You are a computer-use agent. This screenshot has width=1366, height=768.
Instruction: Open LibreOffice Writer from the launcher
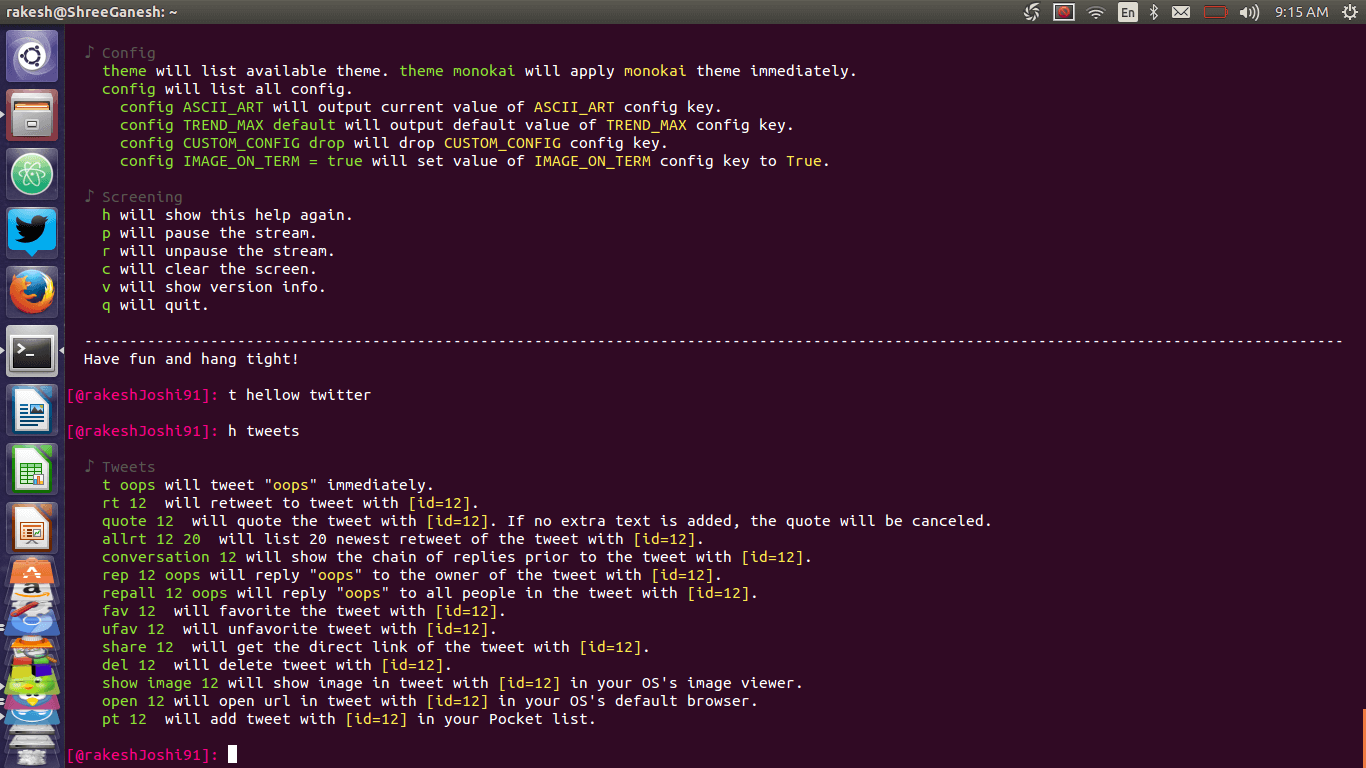coord(33,410)
